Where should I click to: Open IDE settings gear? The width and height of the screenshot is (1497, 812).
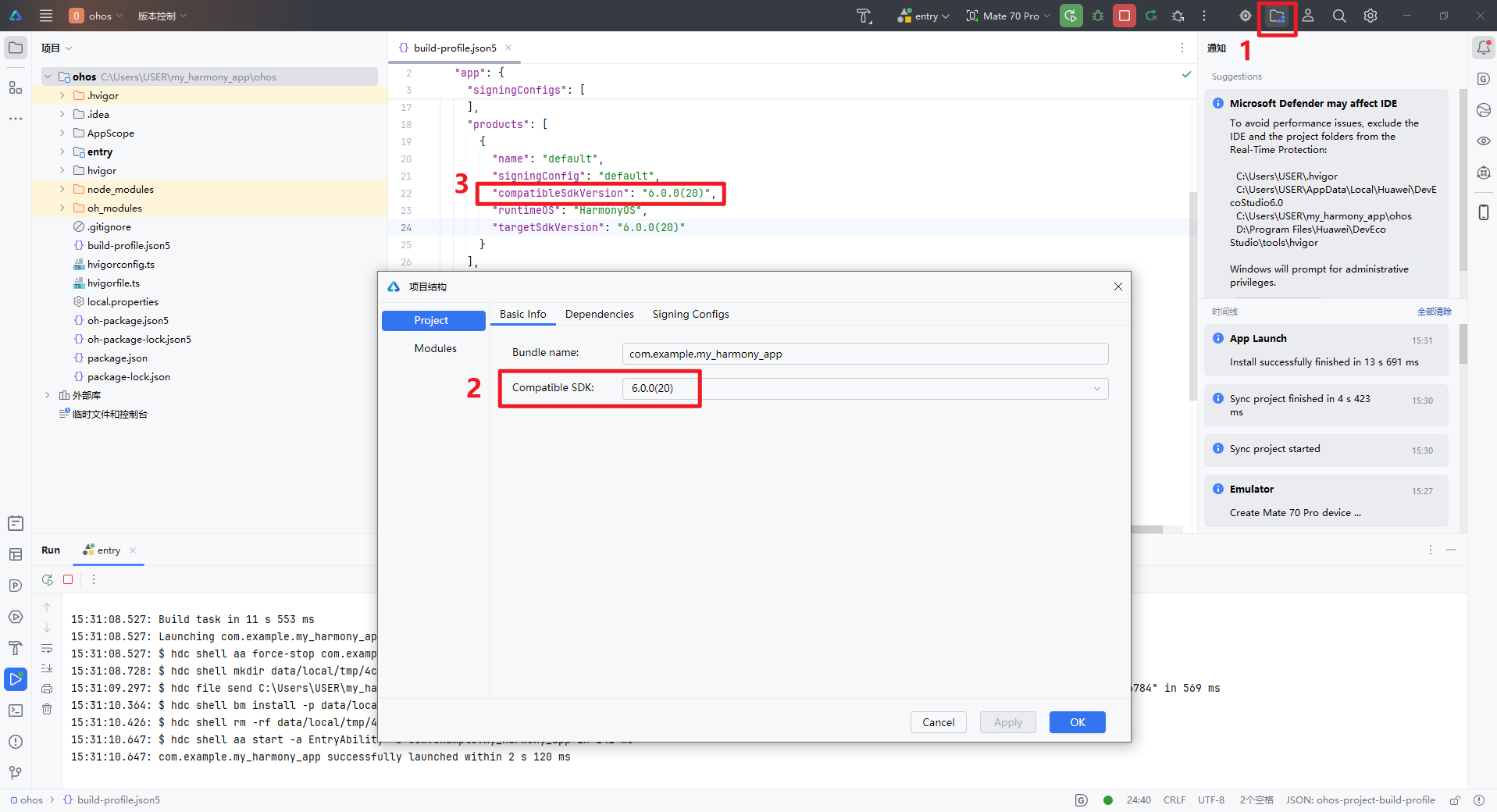[1370, 16]
